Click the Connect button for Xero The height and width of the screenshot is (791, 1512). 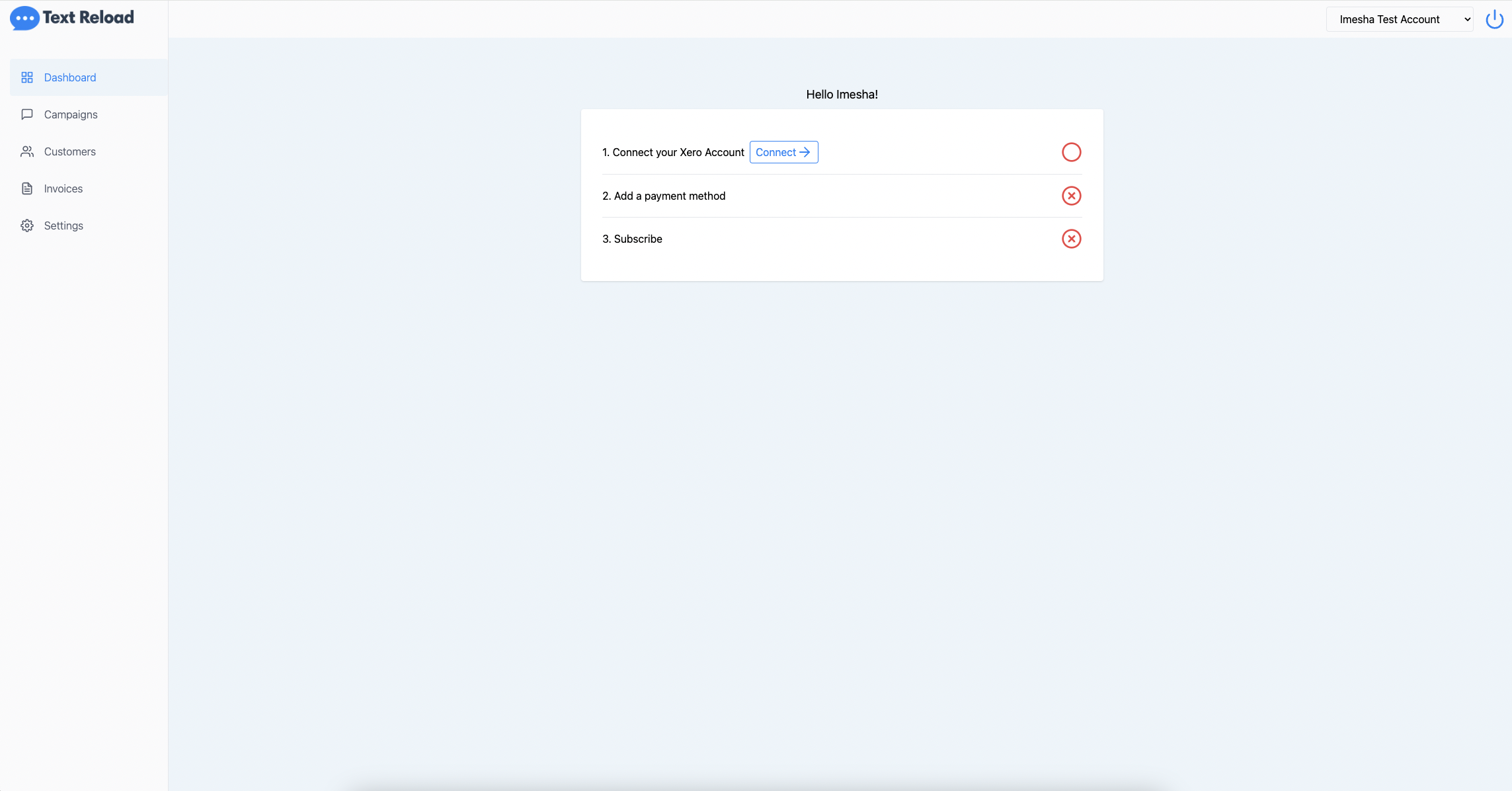click(x=783, y=152)
